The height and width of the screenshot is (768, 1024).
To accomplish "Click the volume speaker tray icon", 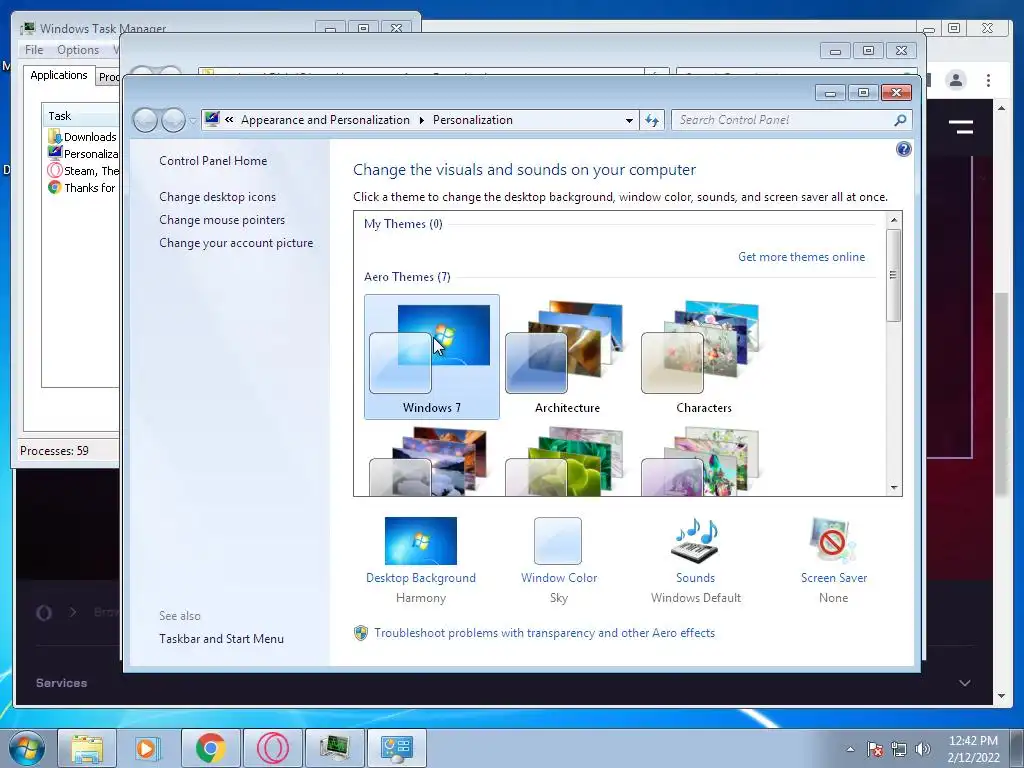I will 923,749.
